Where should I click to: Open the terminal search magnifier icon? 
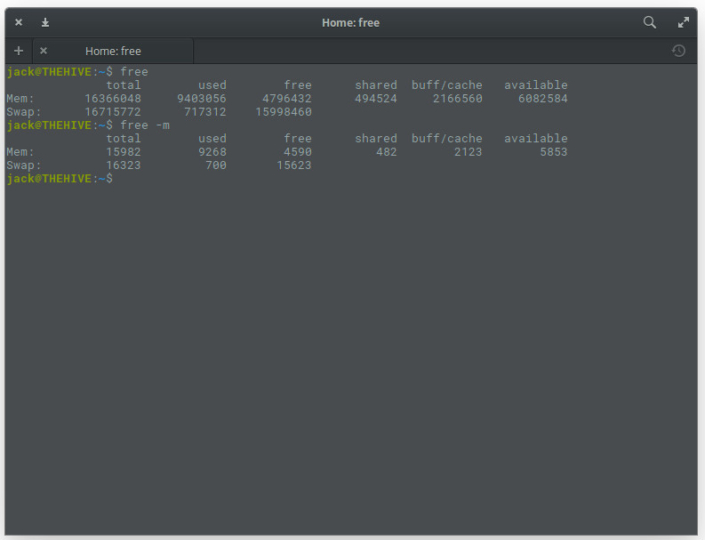click(650, 22)
